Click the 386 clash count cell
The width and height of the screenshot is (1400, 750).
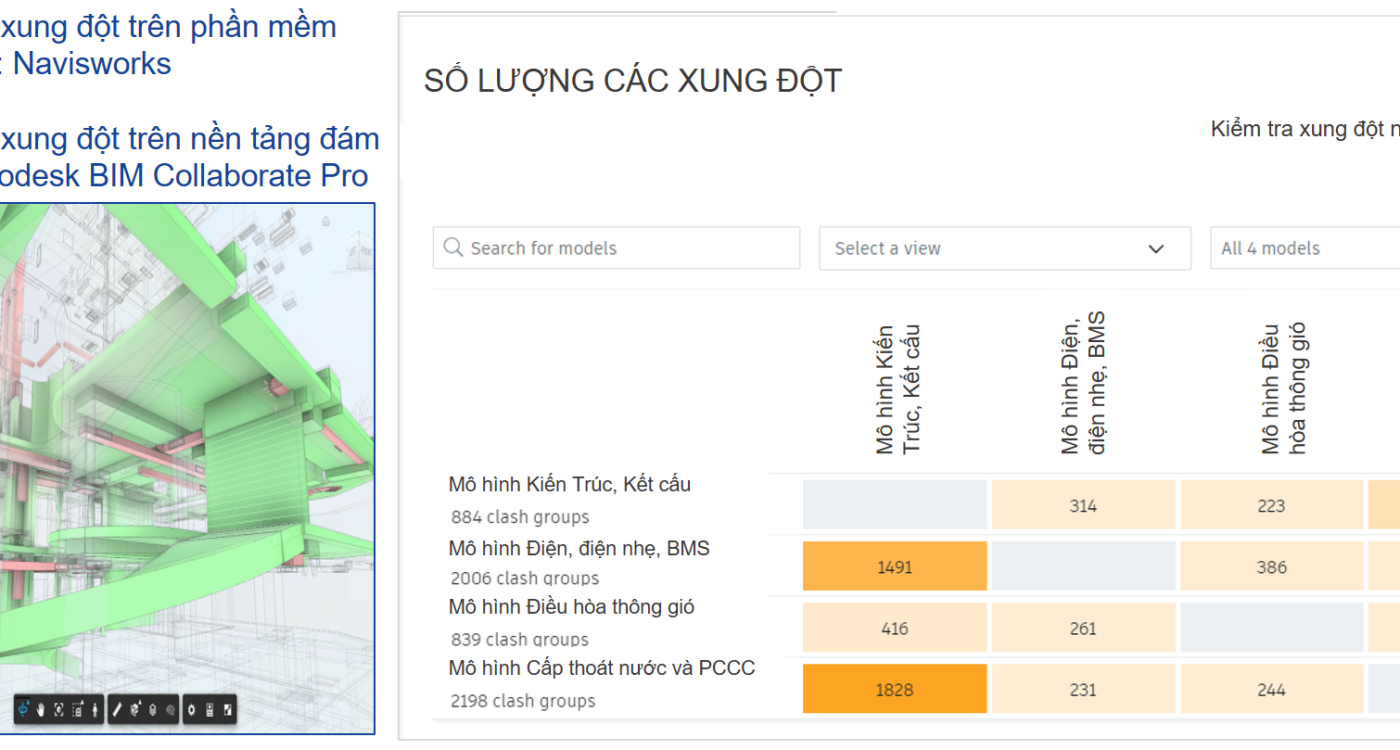[x=1271, y=567]
